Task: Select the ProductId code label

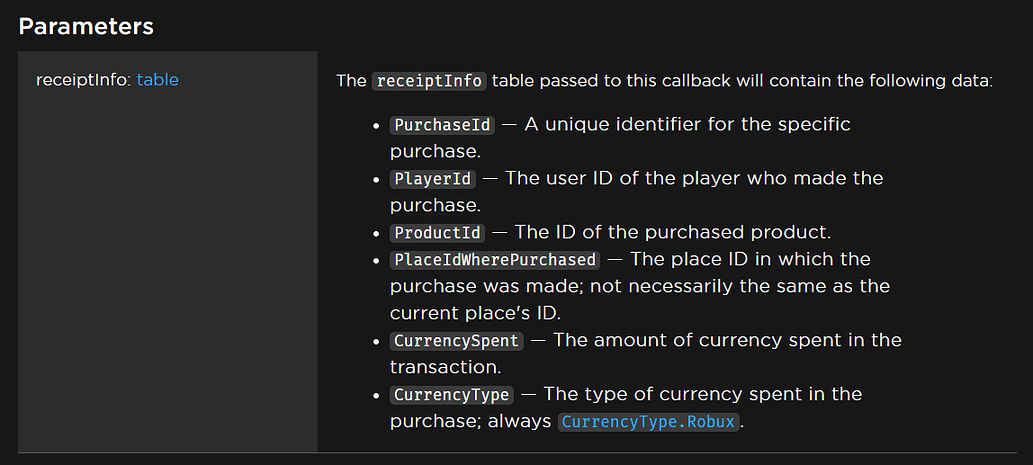Action: point(437,232)
